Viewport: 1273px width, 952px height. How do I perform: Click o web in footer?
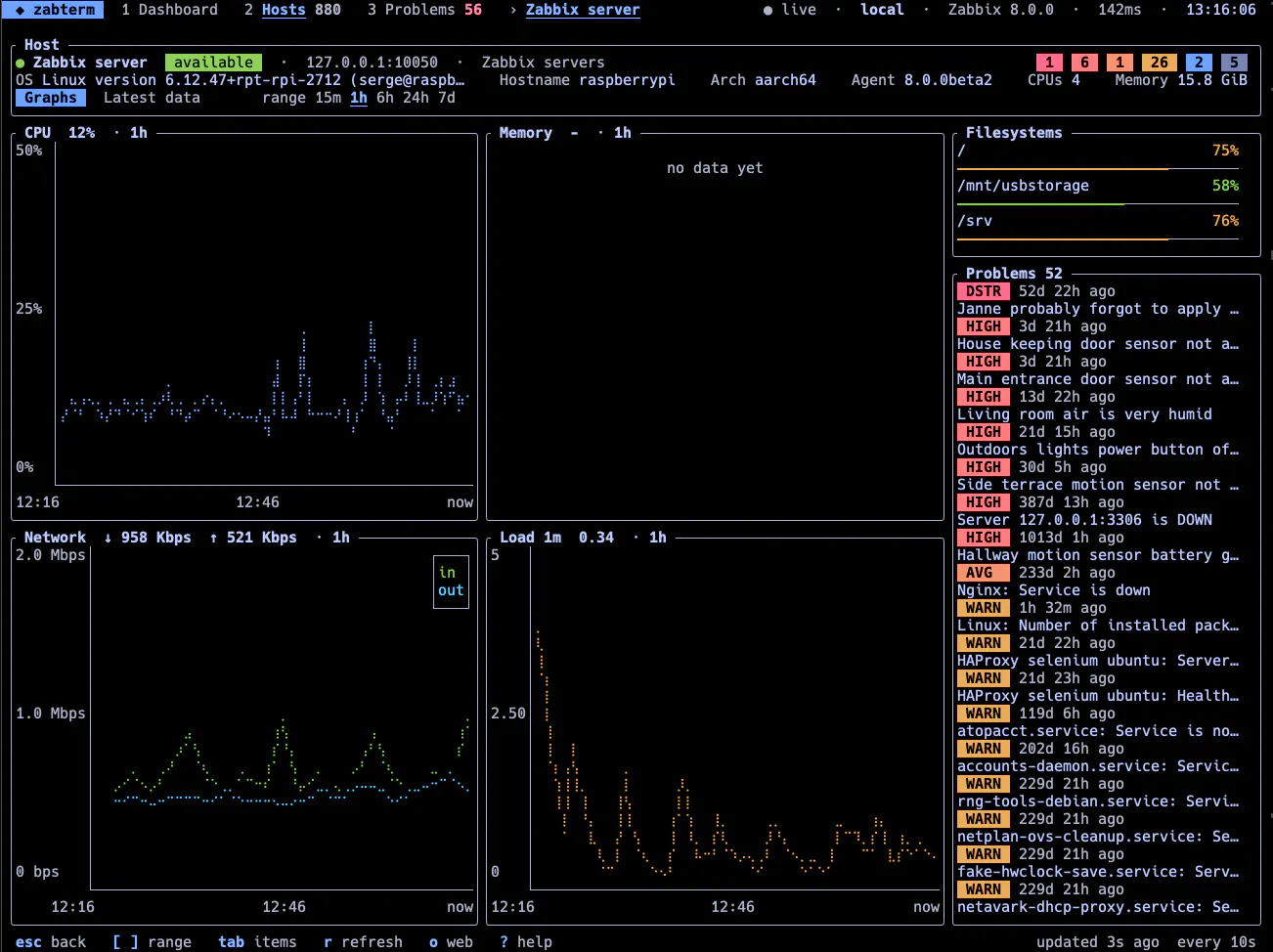click(x=451, y=942)
